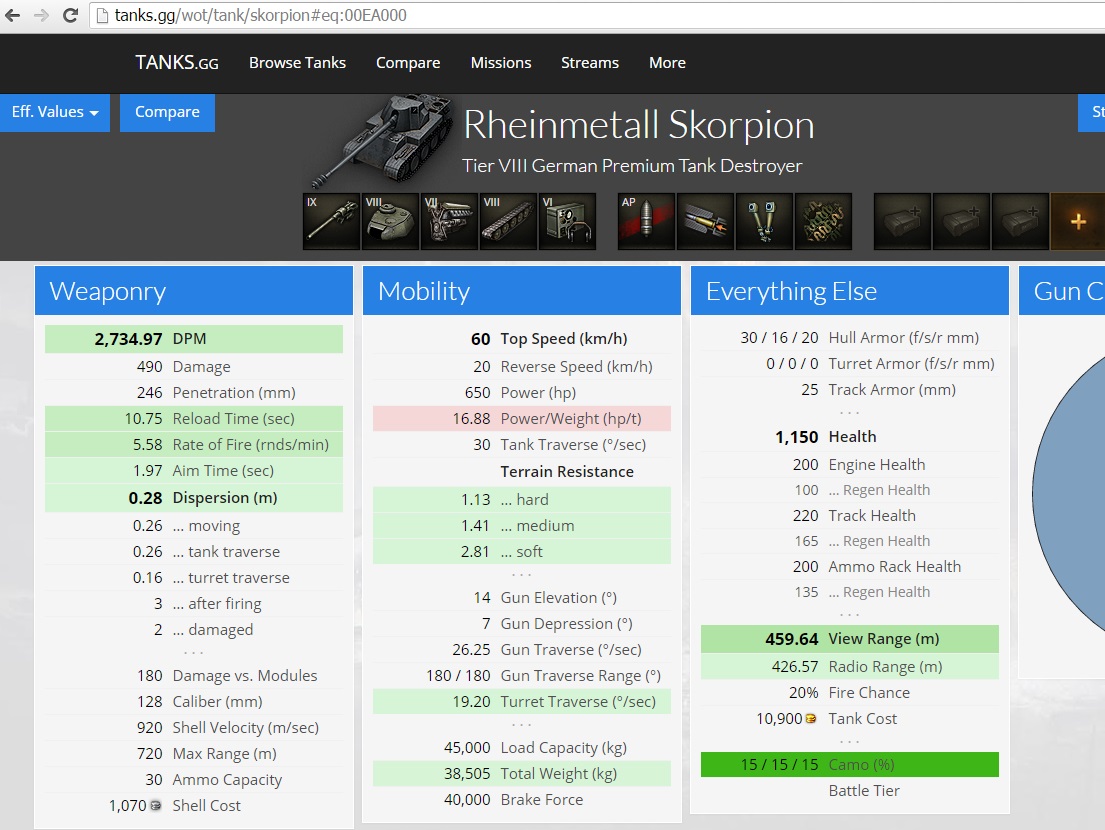Click the browser forward arrow
1105x830 pixels.
pyautogui.click(x=42, y=15)
